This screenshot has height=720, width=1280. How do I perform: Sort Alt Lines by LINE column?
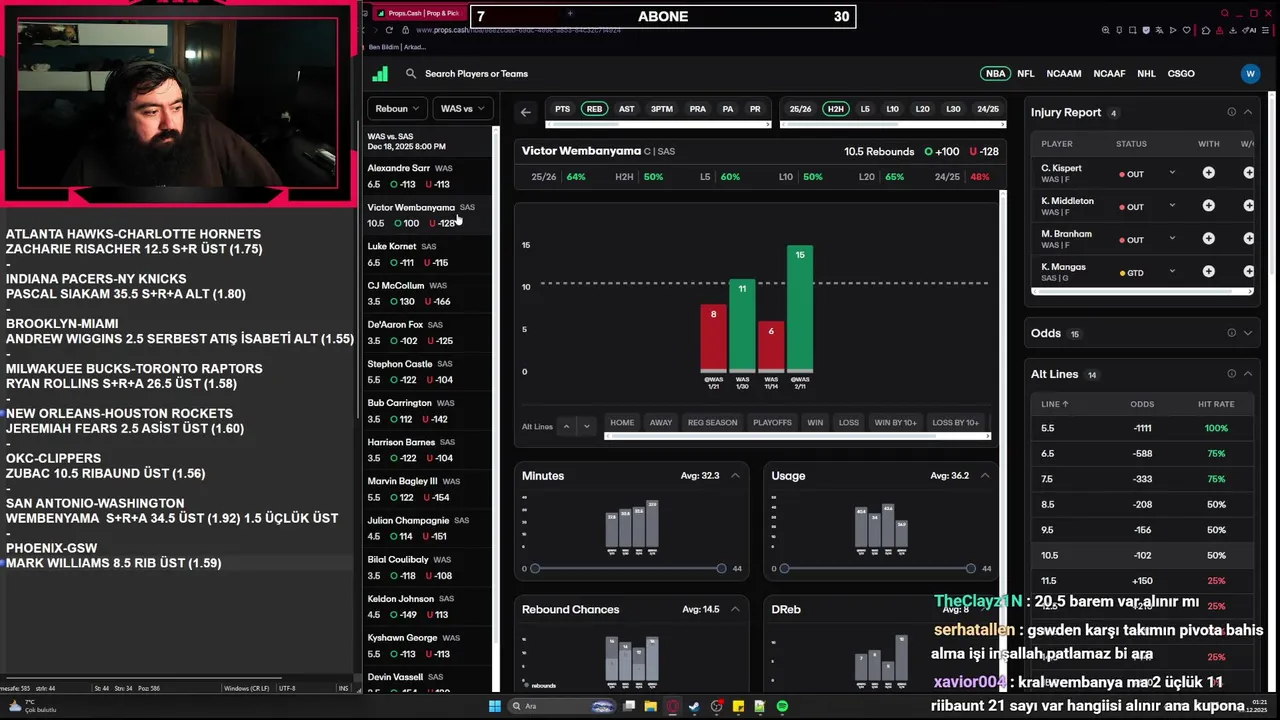pyautogui.click(x=1055, y=404)
